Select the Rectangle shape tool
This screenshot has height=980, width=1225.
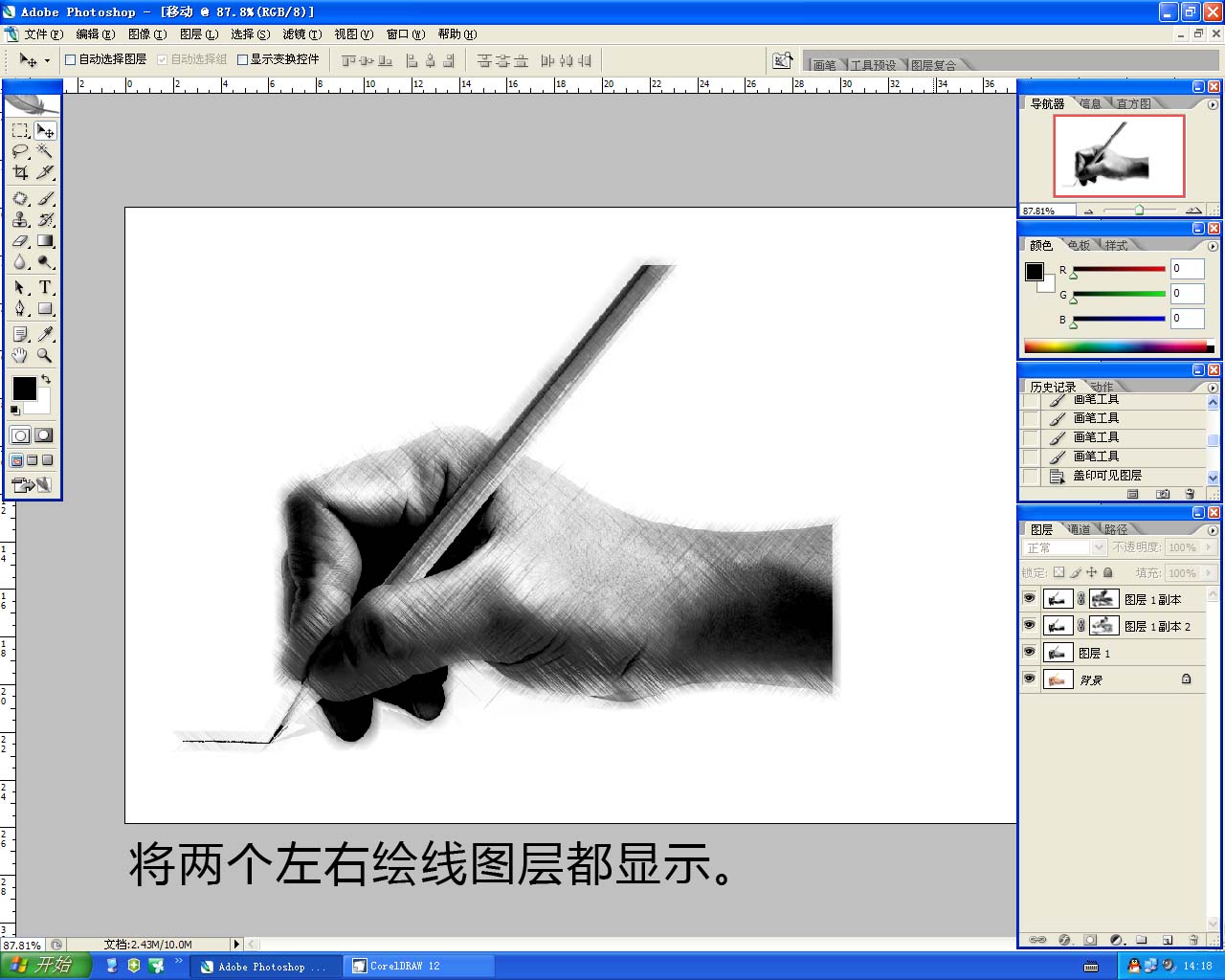tap(45, 308)
